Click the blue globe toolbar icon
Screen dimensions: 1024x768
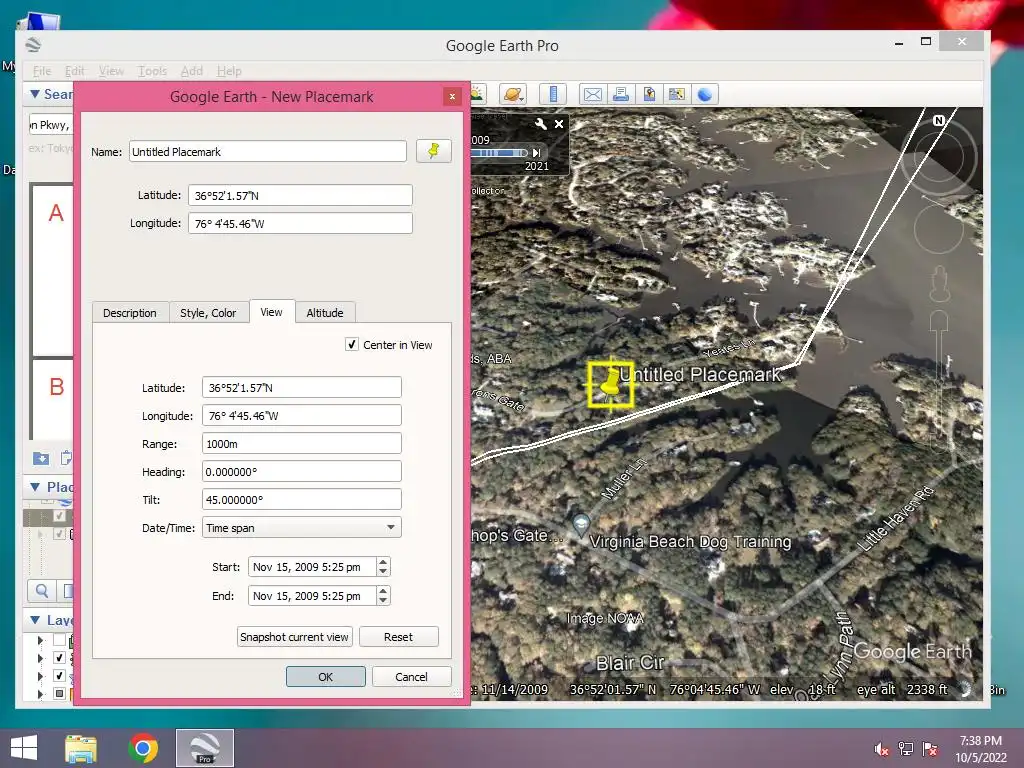point(705,94)
